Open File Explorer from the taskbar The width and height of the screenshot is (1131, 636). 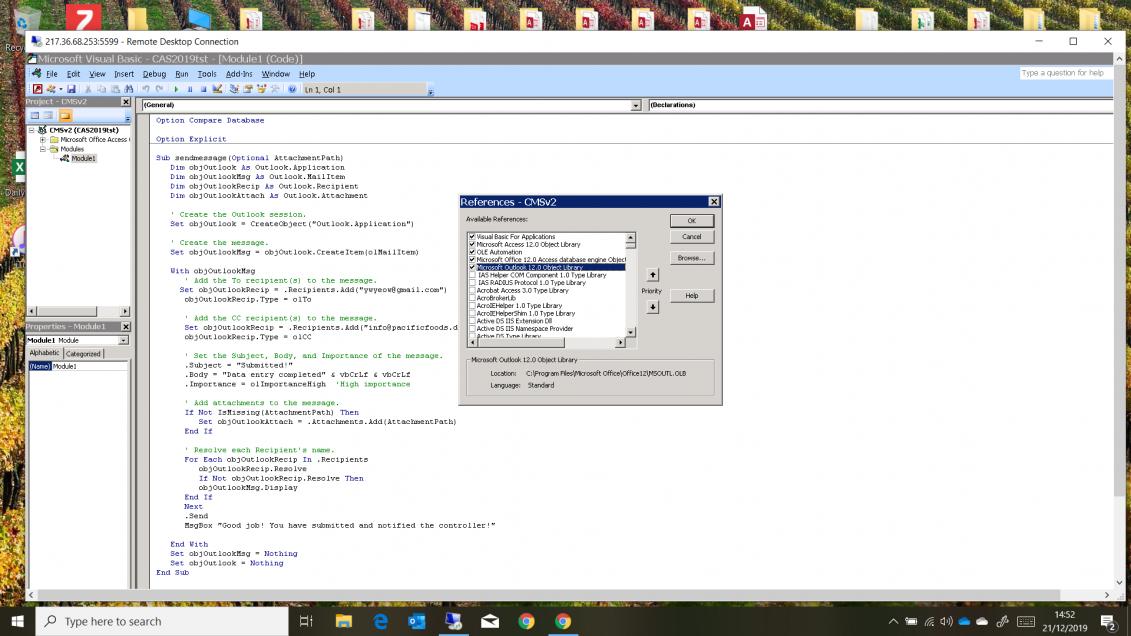(x=343, y=621)
